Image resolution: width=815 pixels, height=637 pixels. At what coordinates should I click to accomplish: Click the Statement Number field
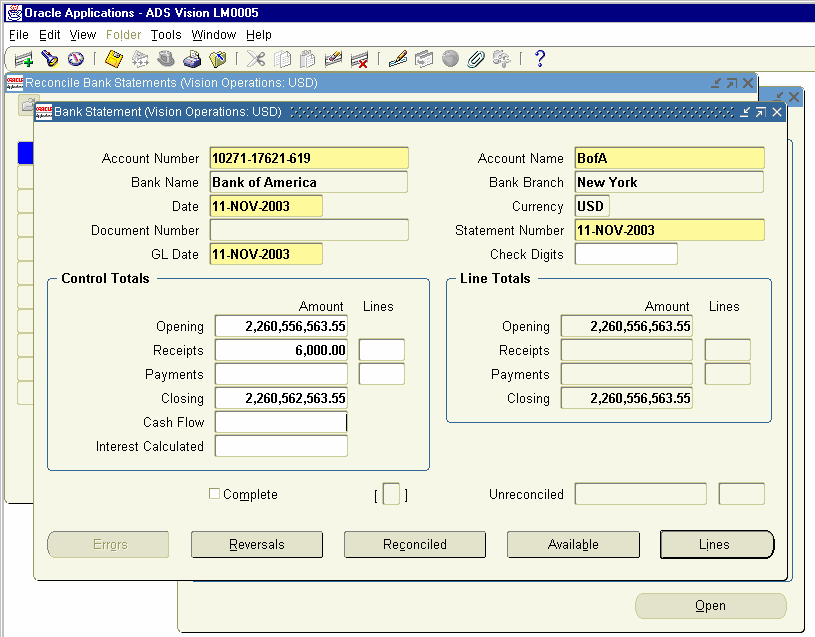click(x=669, y=230)
